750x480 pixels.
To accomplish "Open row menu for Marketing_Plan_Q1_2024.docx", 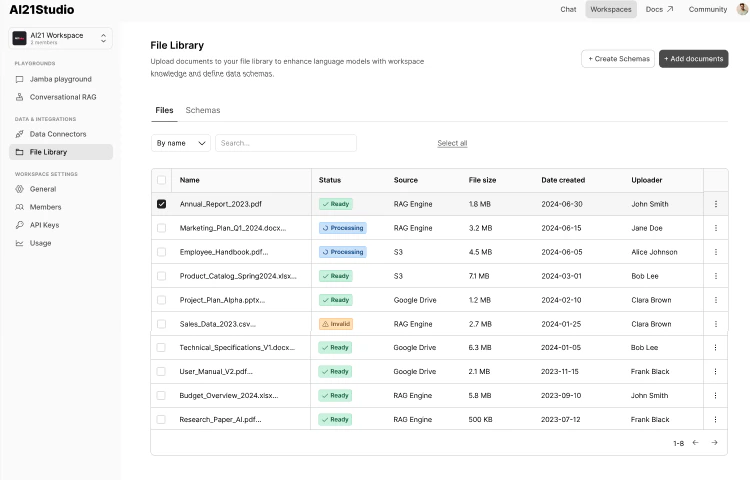I will click(716, 228).
